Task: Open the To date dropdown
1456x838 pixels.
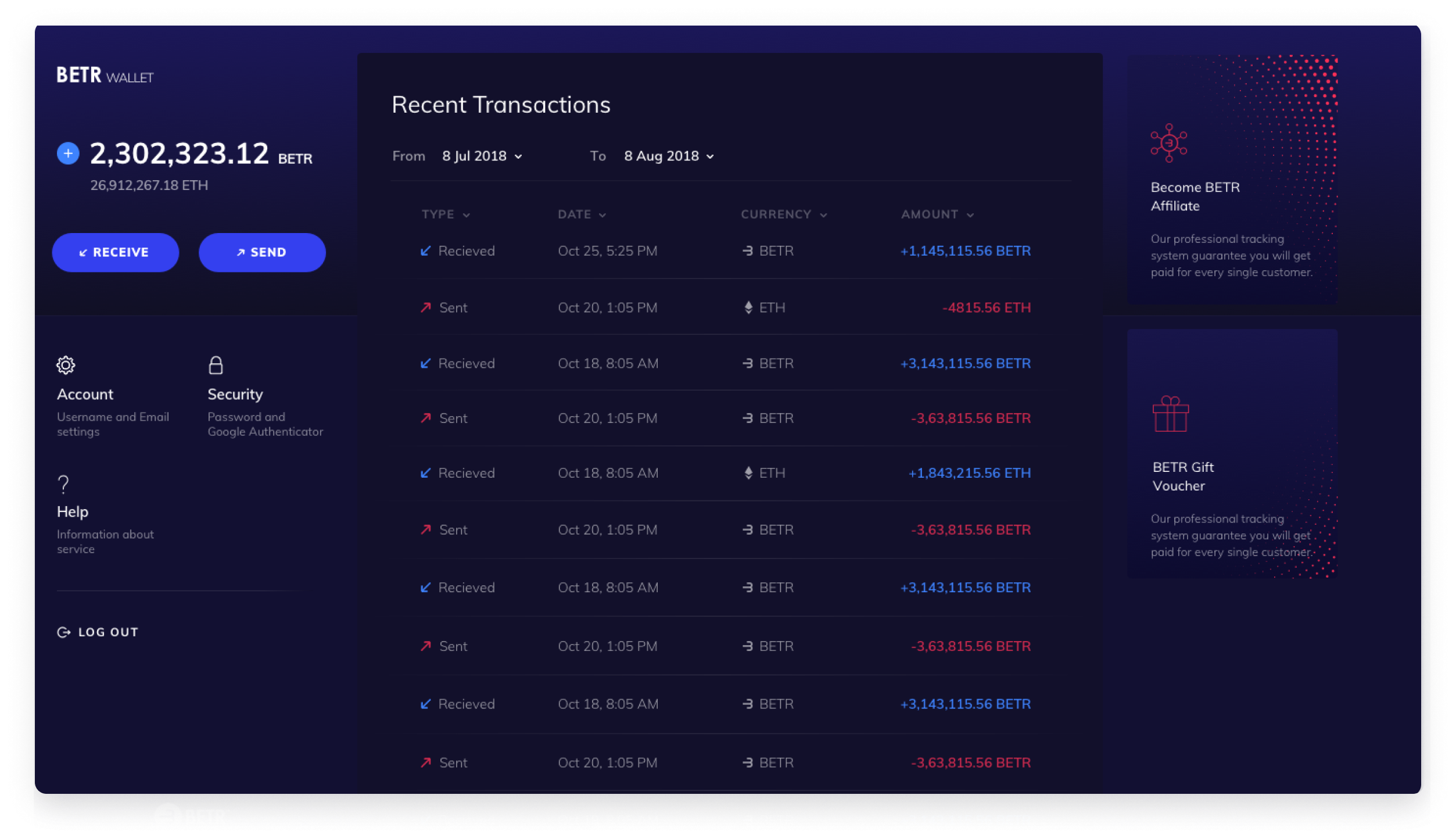Action: click(x=669, y=156)
